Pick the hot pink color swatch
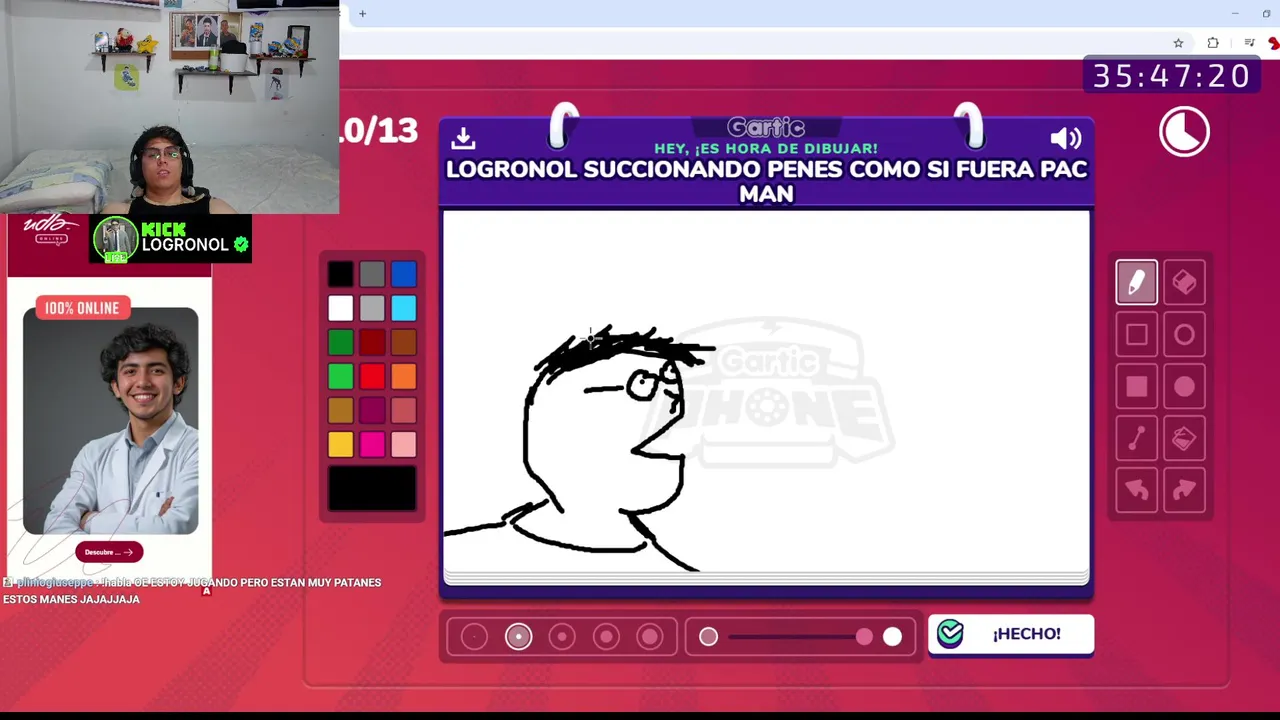The image size is (1280, 720). tap(372, 444)
